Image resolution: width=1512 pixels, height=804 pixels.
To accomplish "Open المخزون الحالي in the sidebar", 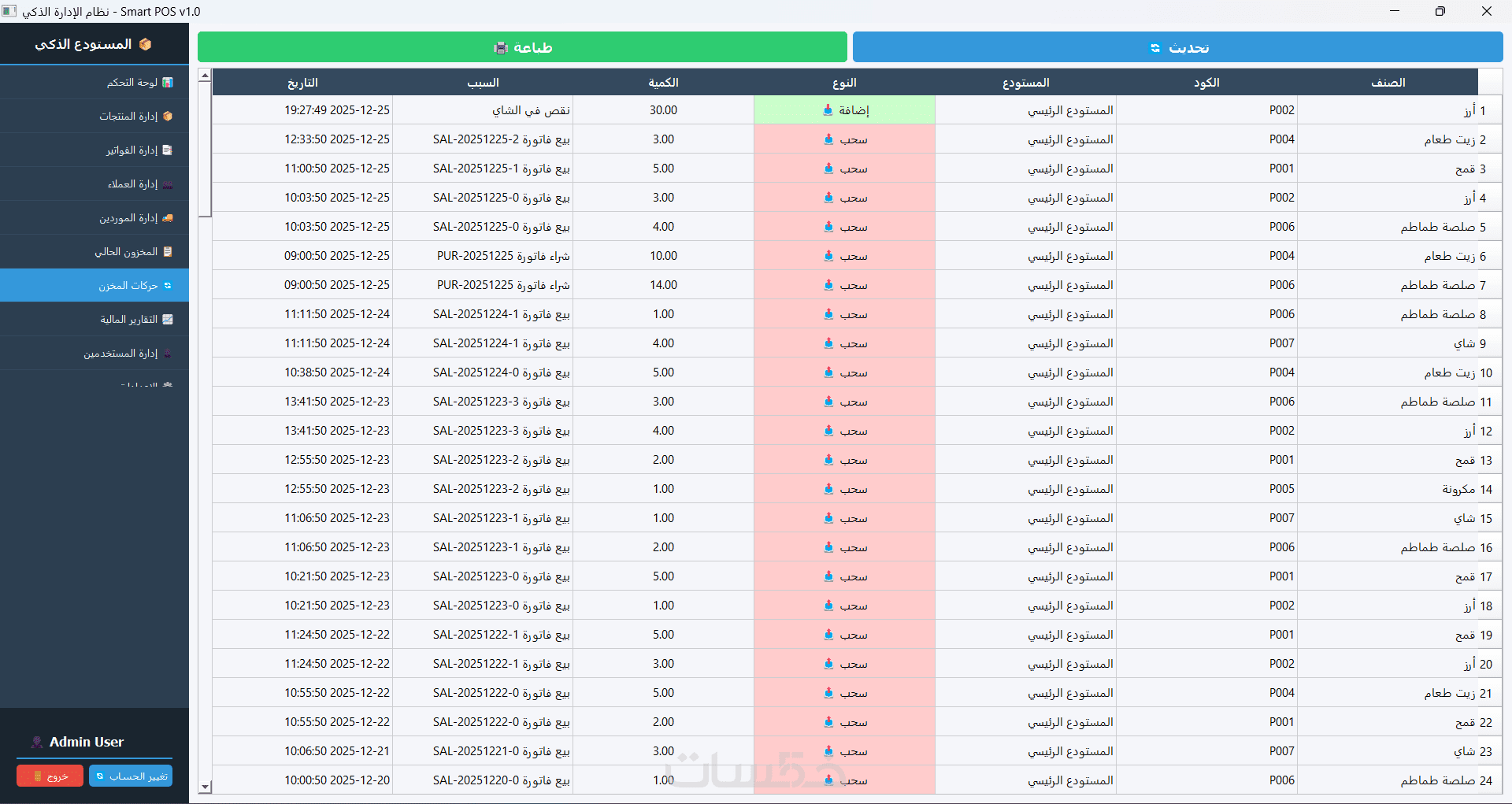I will pyautogui.click(x=94, y=252).
